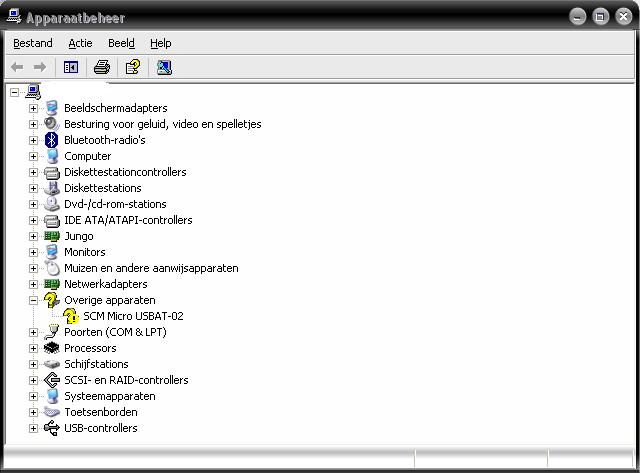Click the Diskettestationcontrollers icon
This screenshot has width=640, height=473.
pos(52,172)
